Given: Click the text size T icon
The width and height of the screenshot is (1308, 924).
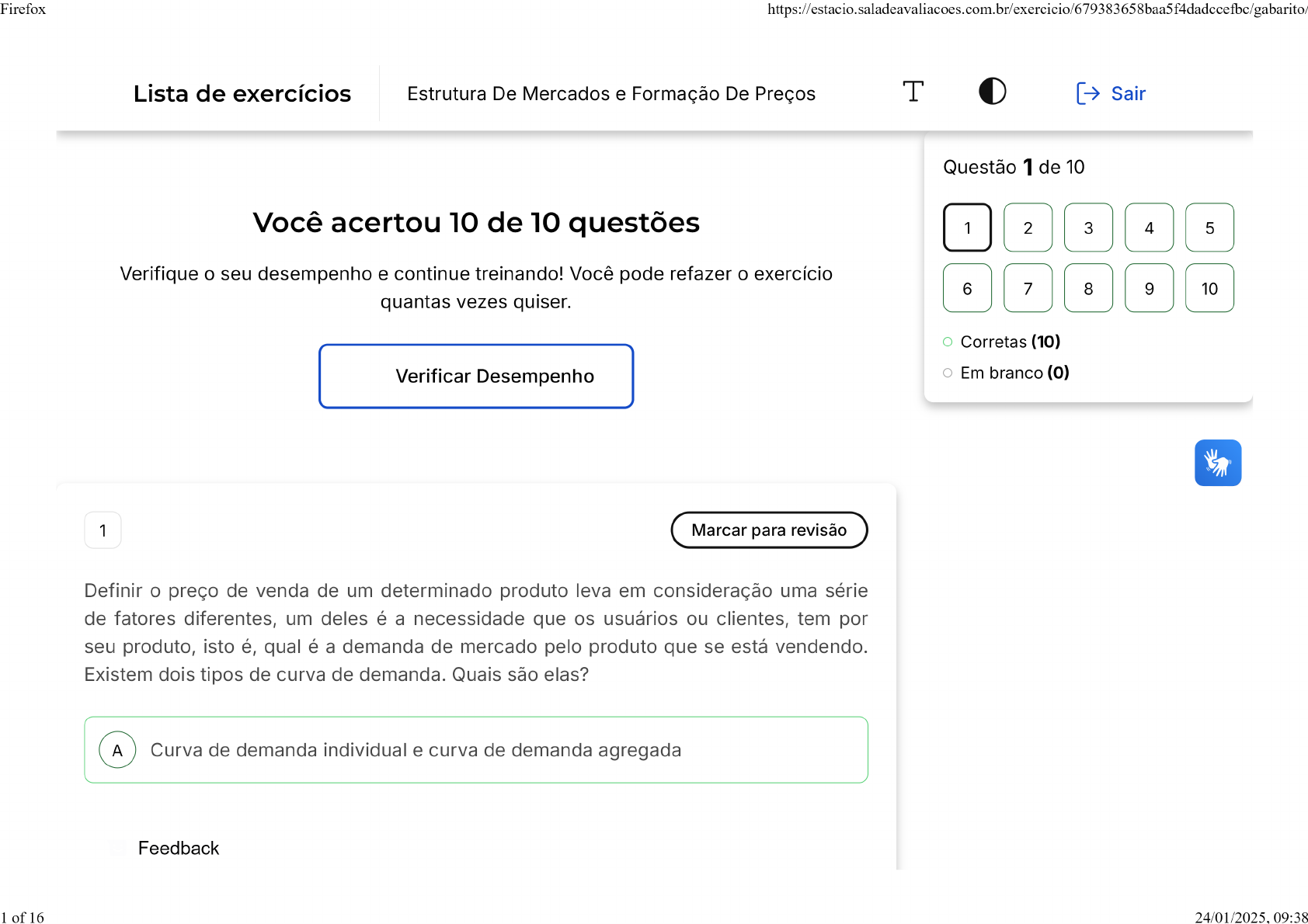Looking at the screenshot, I should pos(913,92).
